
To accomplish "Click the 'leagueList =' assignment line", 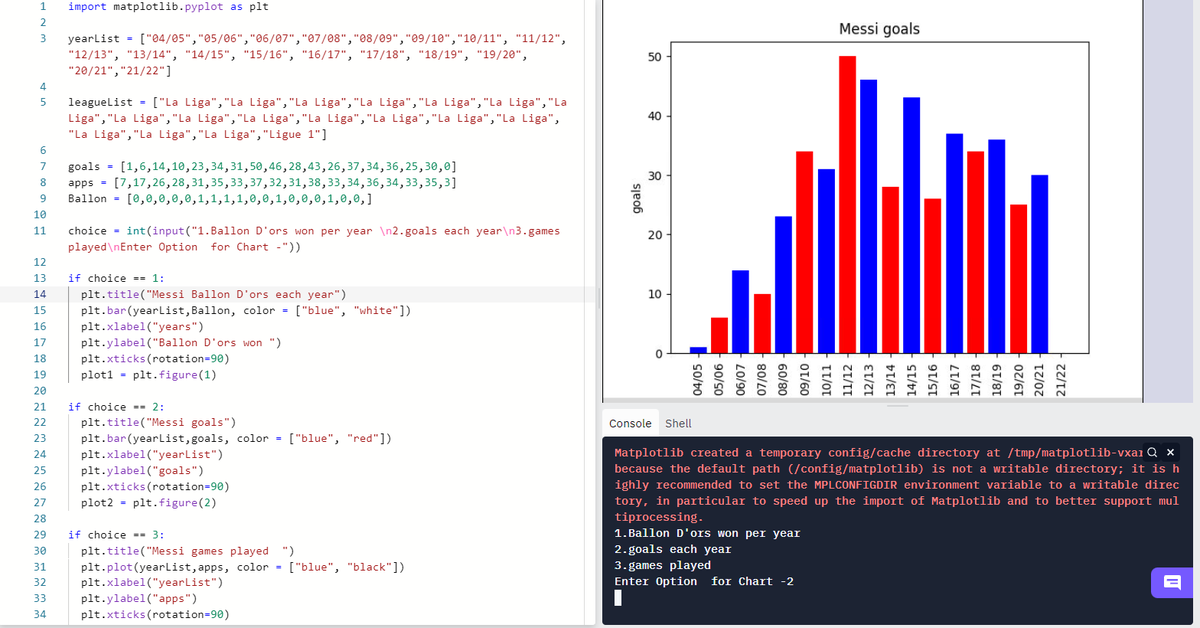I will [317, 118].
